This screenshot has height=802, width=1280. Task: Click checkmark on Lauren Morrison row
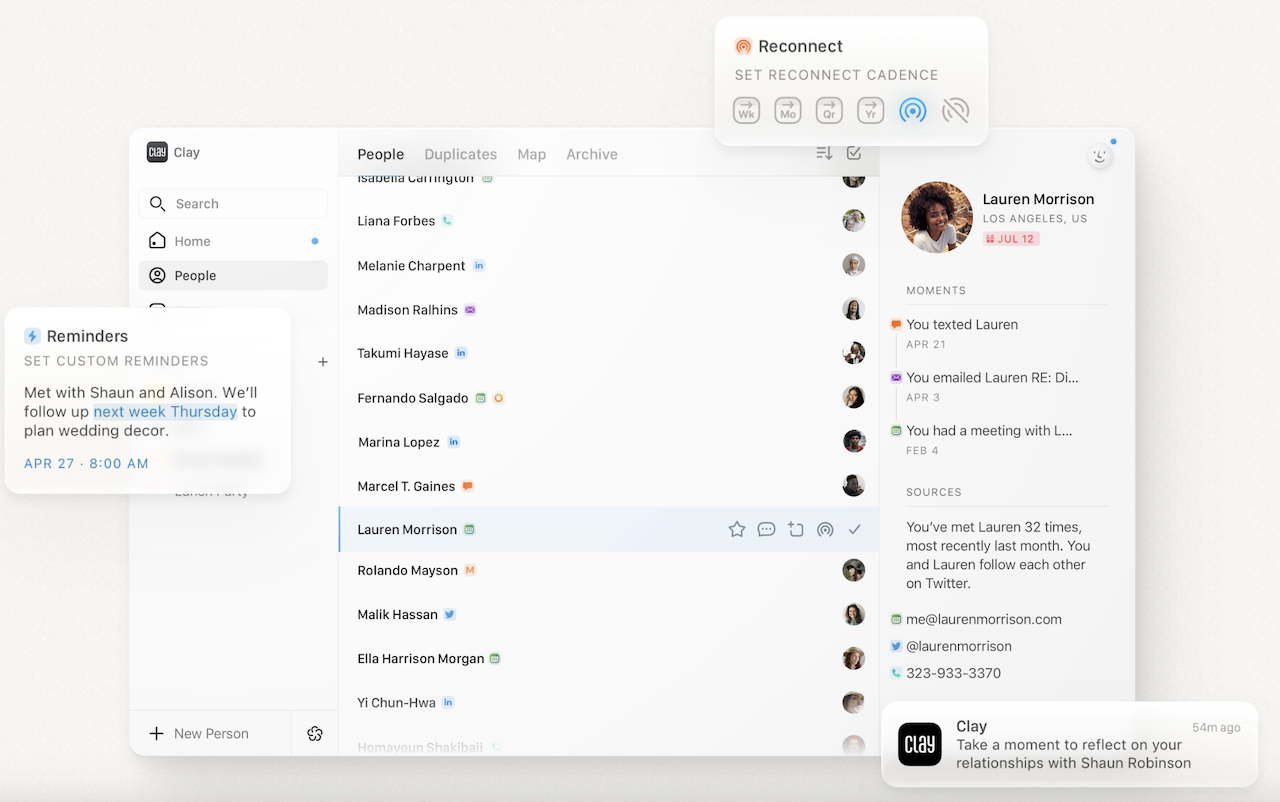[854, 530]
